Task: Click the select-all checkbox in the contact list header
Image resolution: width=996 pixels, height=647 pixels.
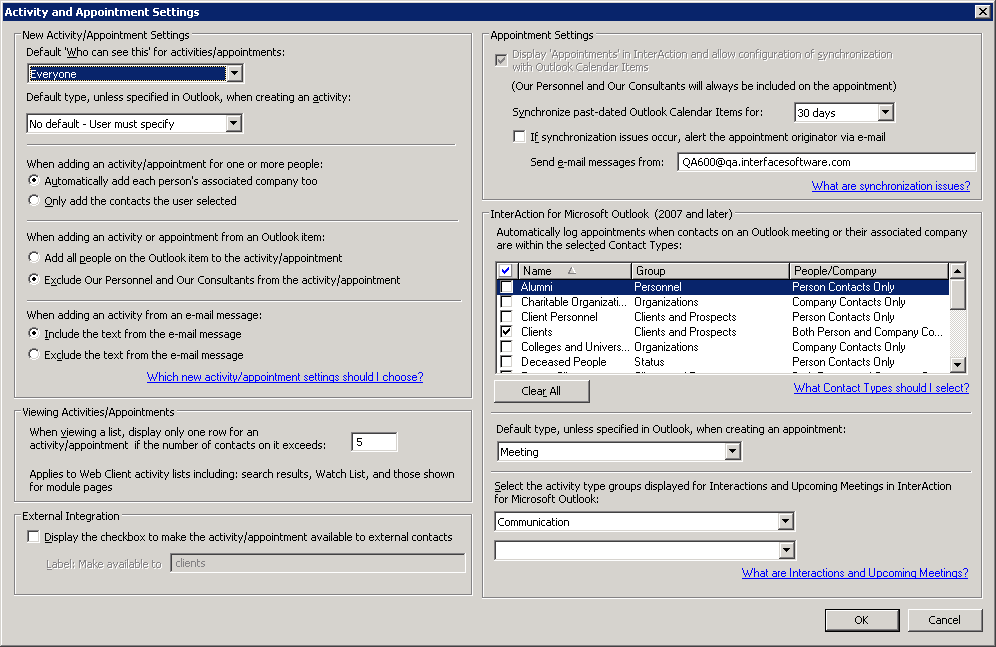Action: coord(505,270)
